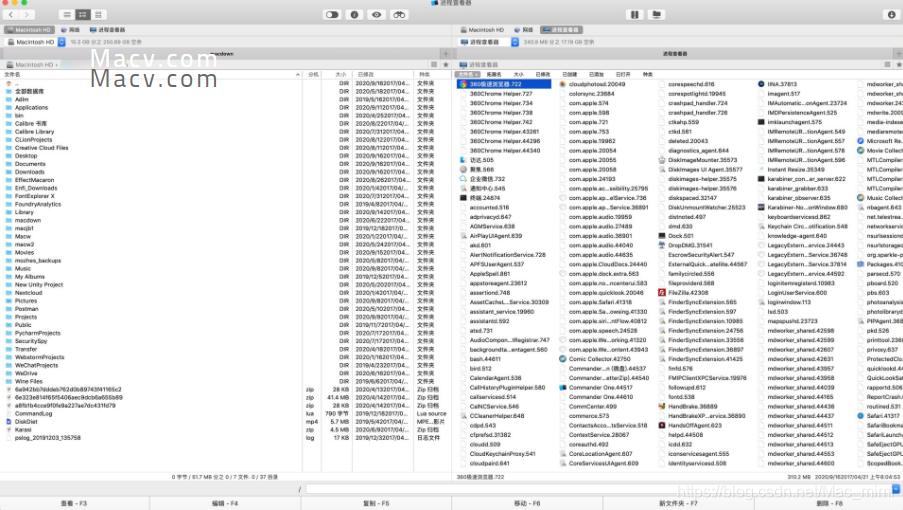Open command line history dropdown arrow

coord(896,489)
